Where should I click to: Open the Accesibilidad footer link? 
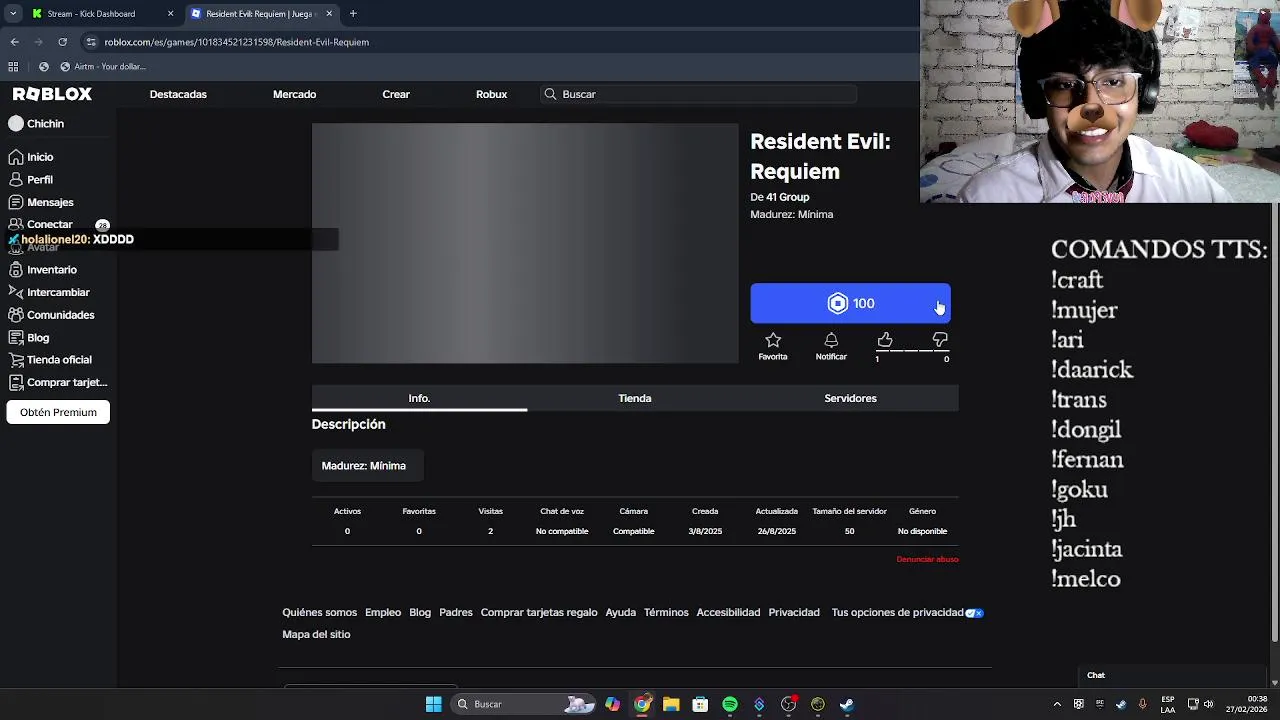point(728,612)
